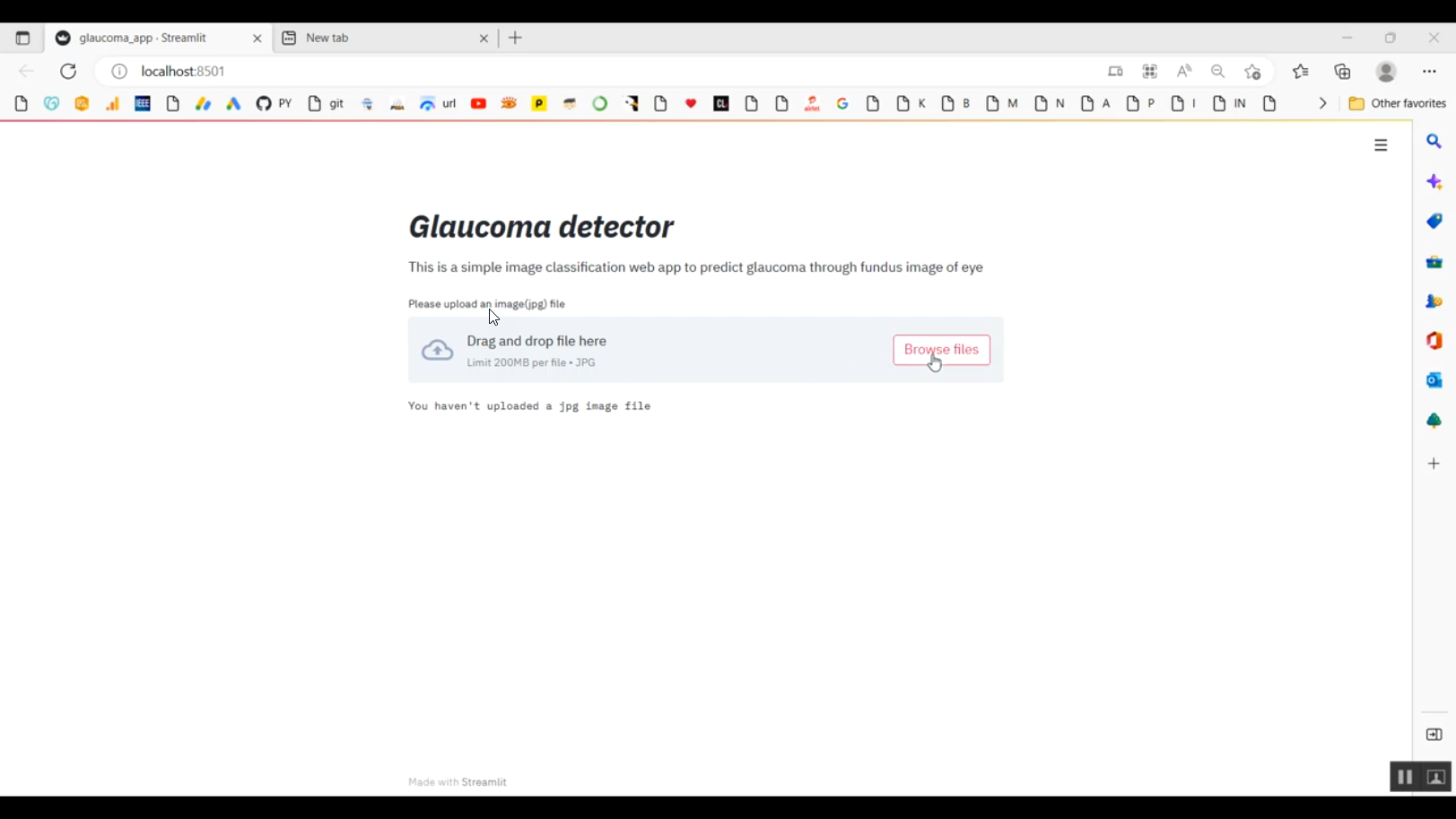
Task: Click the Browse files button
Action: coord(941,350)
